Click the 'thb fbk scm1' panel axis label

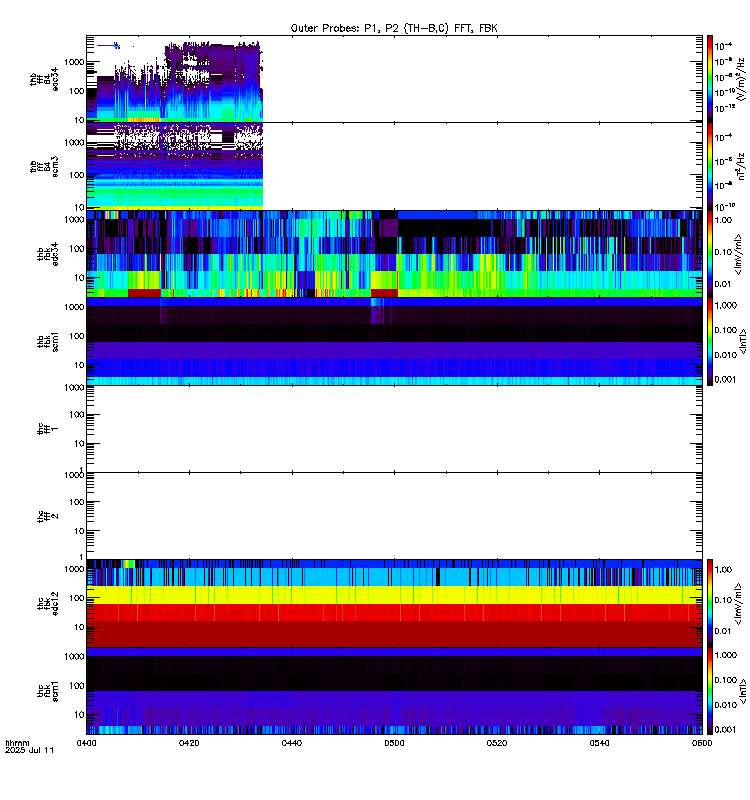click(x=48, y=341)
